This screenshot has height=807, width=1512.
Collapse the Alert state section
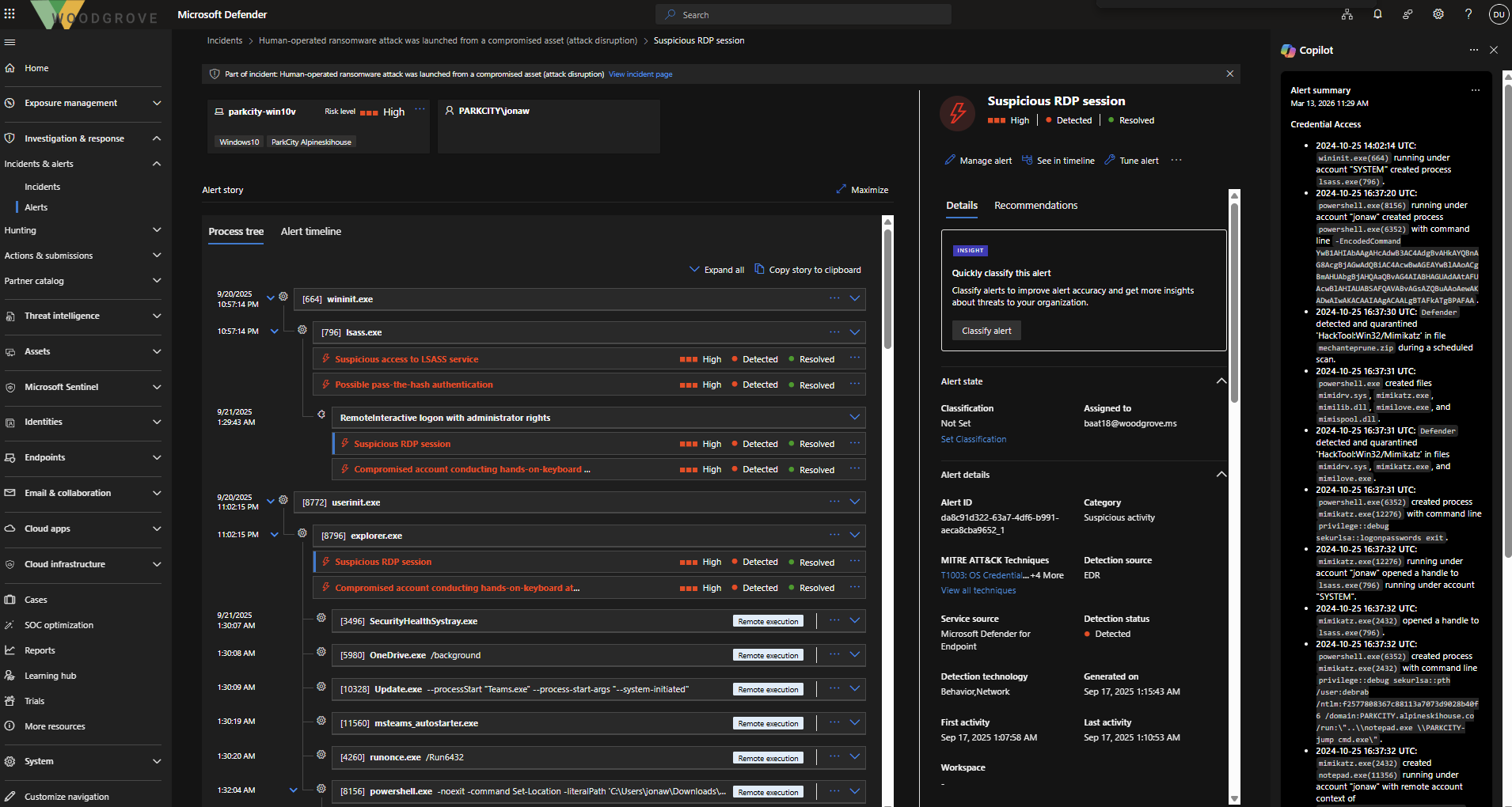1221,381
